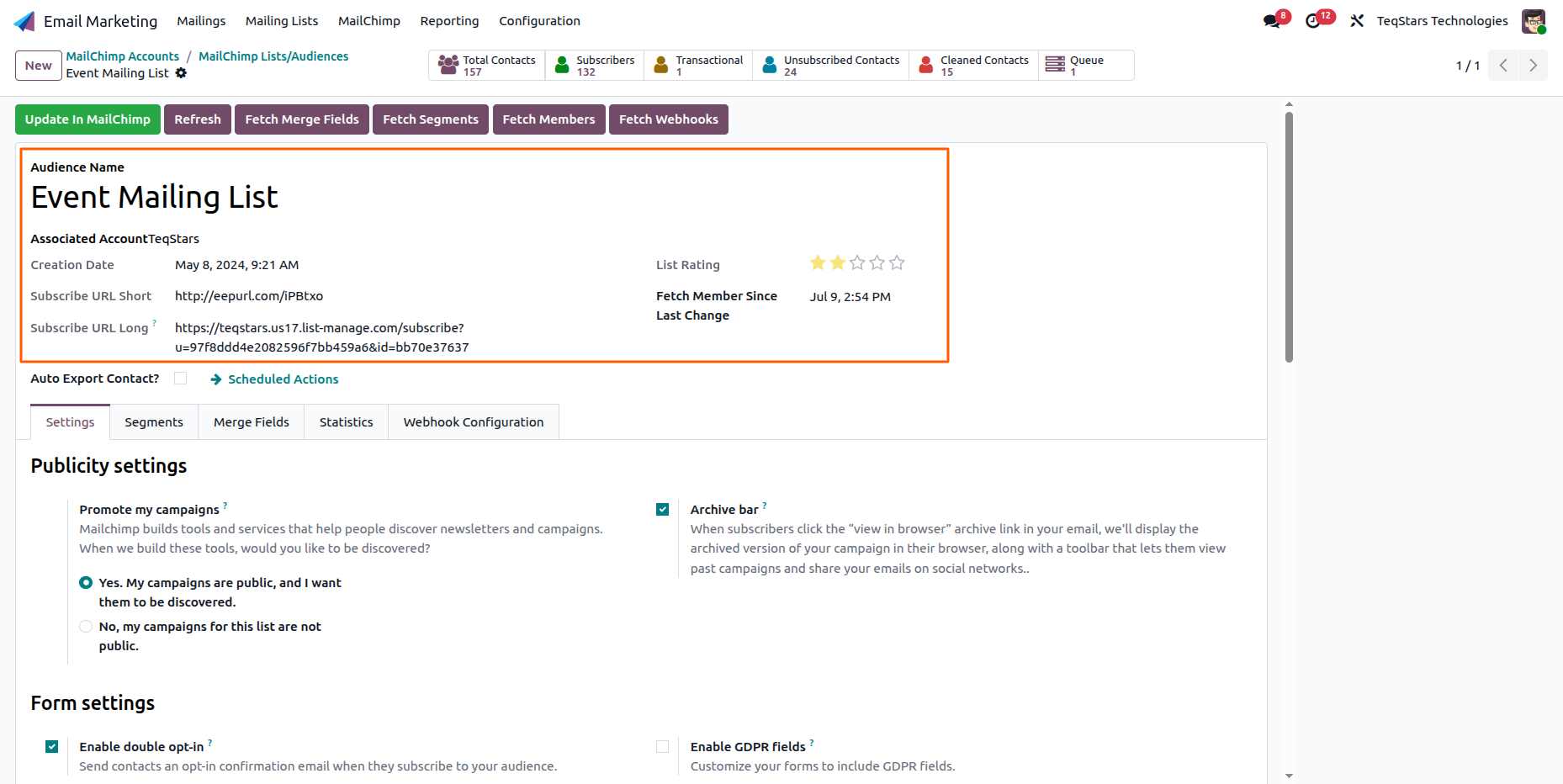The width and height of the screenshot is (1563, 784).
Task: Select 'Yes. My campaigns are public' radio option
Action: (x=86, y=583)
